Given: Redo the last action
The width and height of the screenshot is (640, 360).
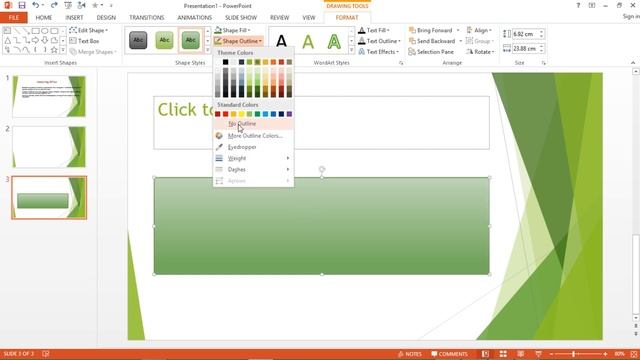Looking at the screenshot, I should (54, 5).
